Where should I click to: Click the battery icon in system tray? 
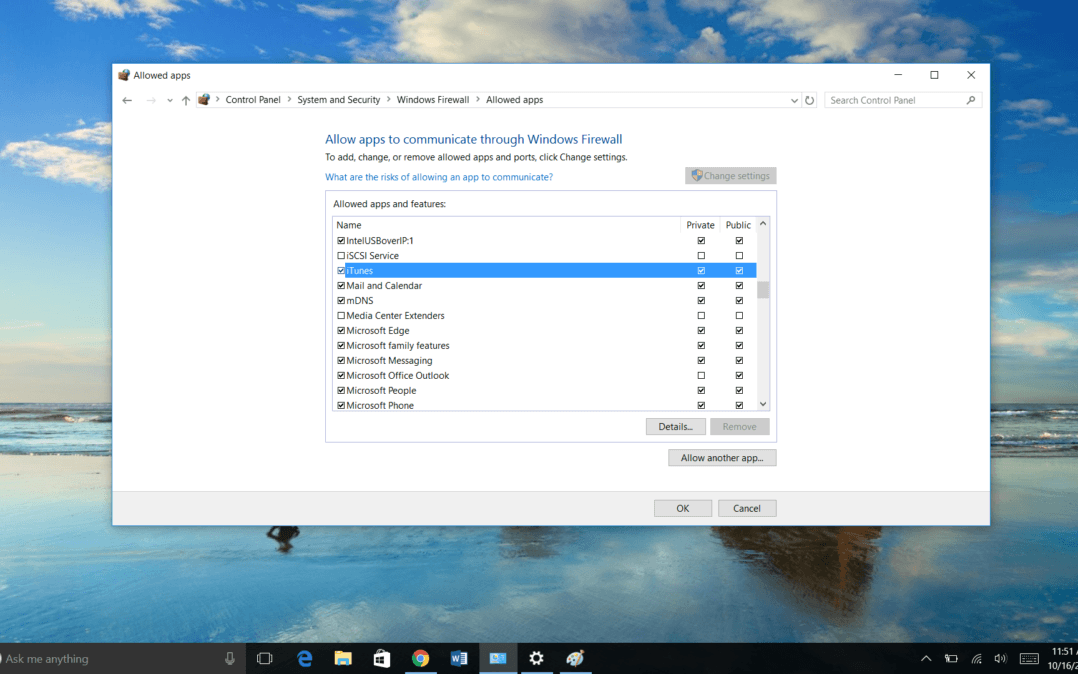[951, 659]
